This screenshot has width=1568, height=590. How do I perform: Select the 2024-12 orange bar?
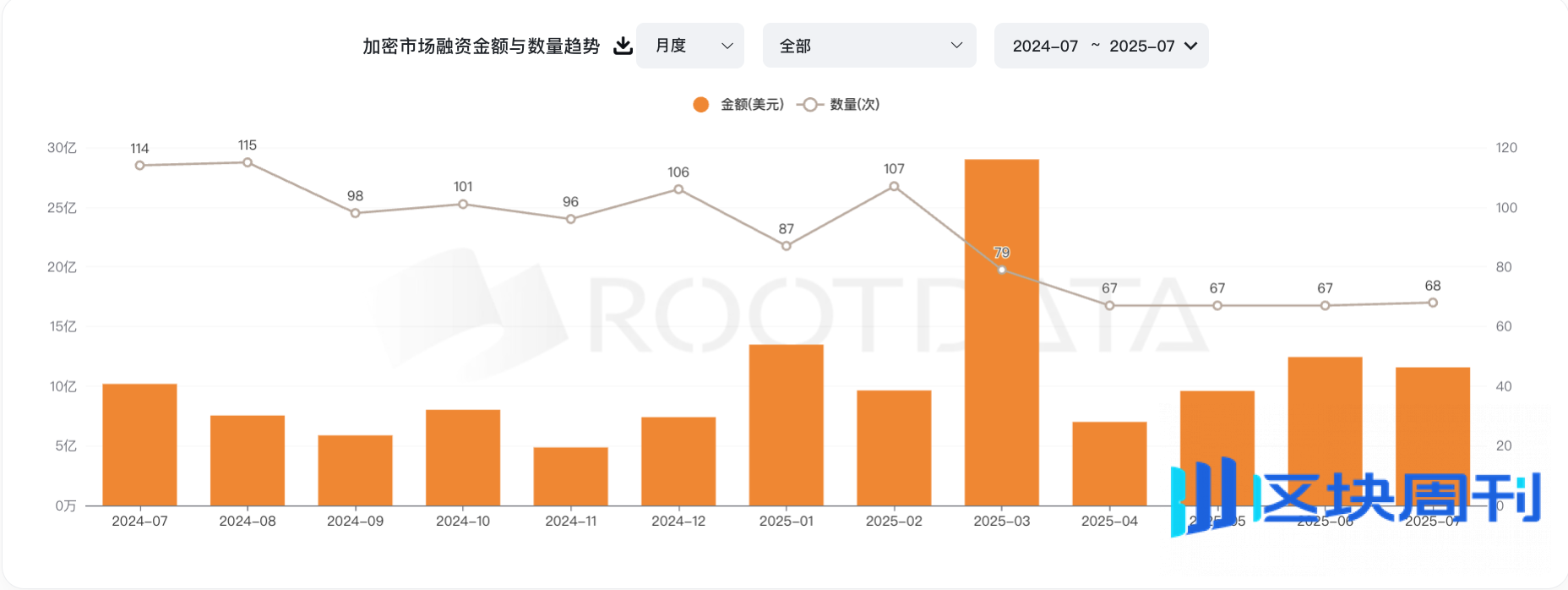pyautogui.click(x=678, y=461)
